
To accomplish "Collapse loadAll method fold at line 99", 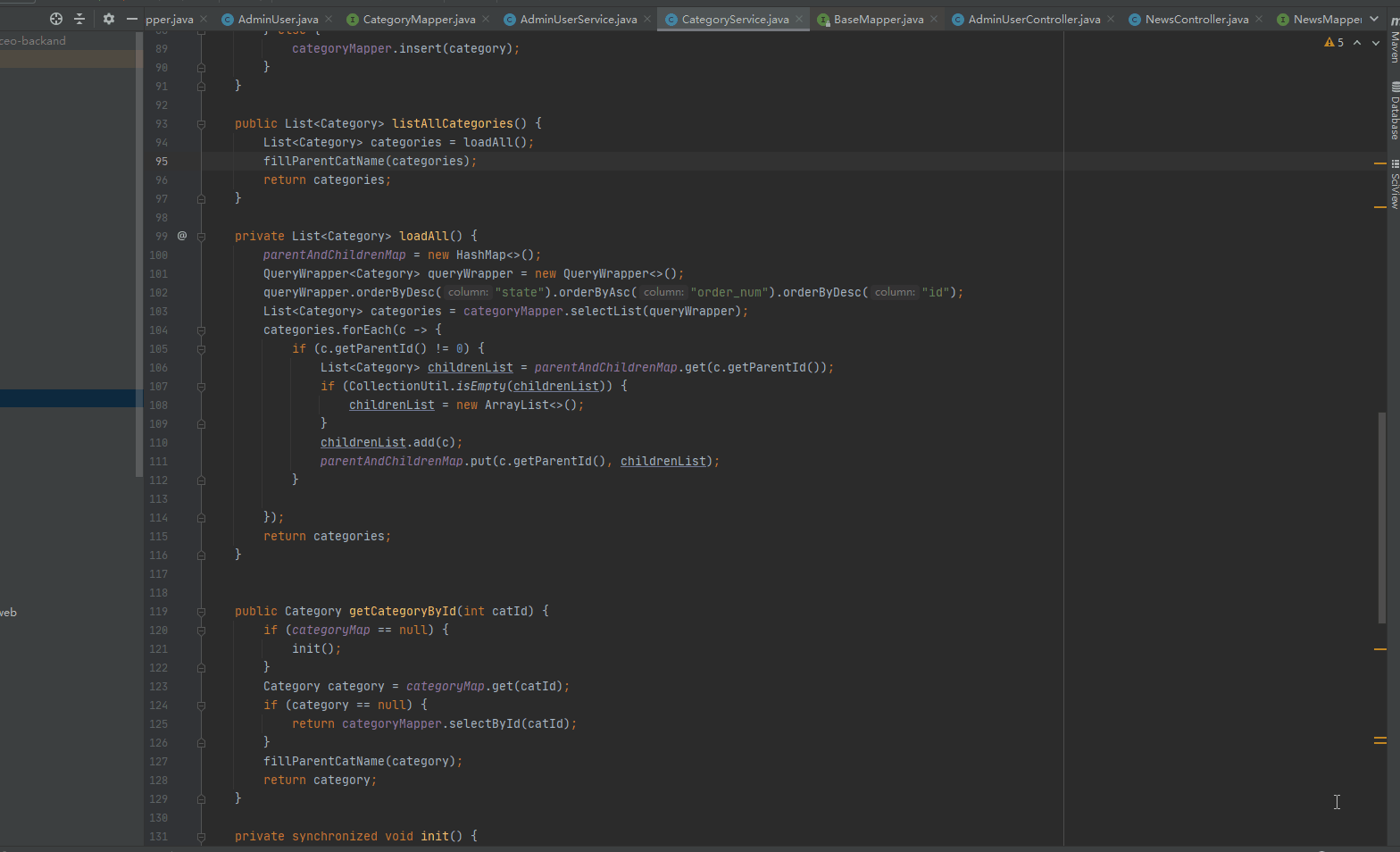I will [201, 237].
